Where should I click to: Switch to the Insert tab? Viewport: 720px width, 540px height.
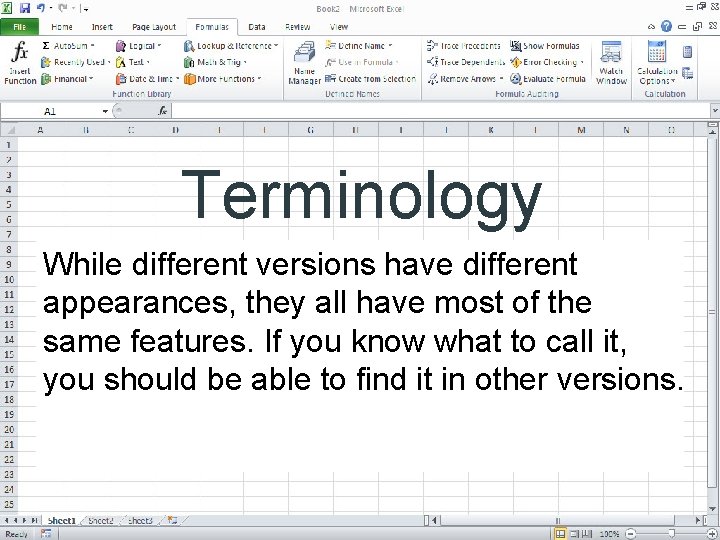pyautogui.click(x=102, y=27)
